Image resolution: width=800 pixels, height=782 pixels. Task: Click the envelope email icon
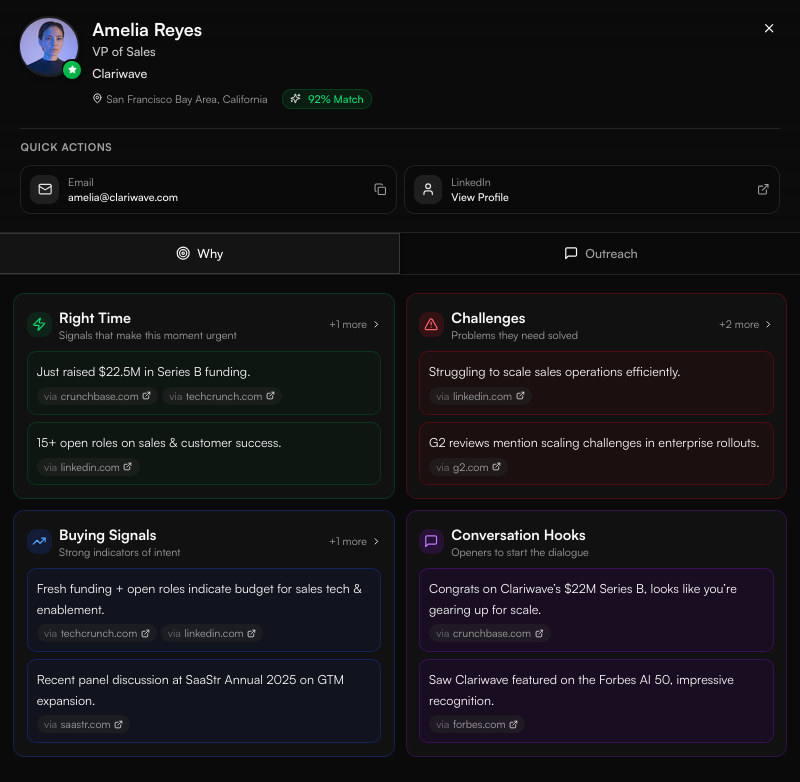(45, 189)
